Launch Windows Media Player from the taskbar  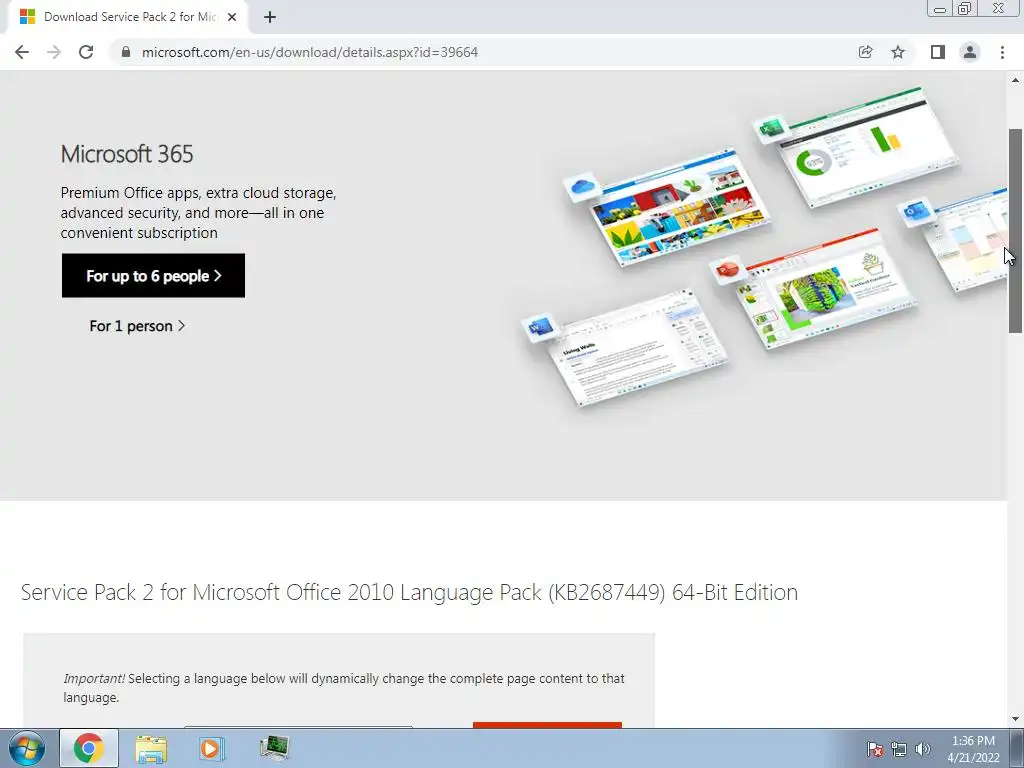click(212, 748)
